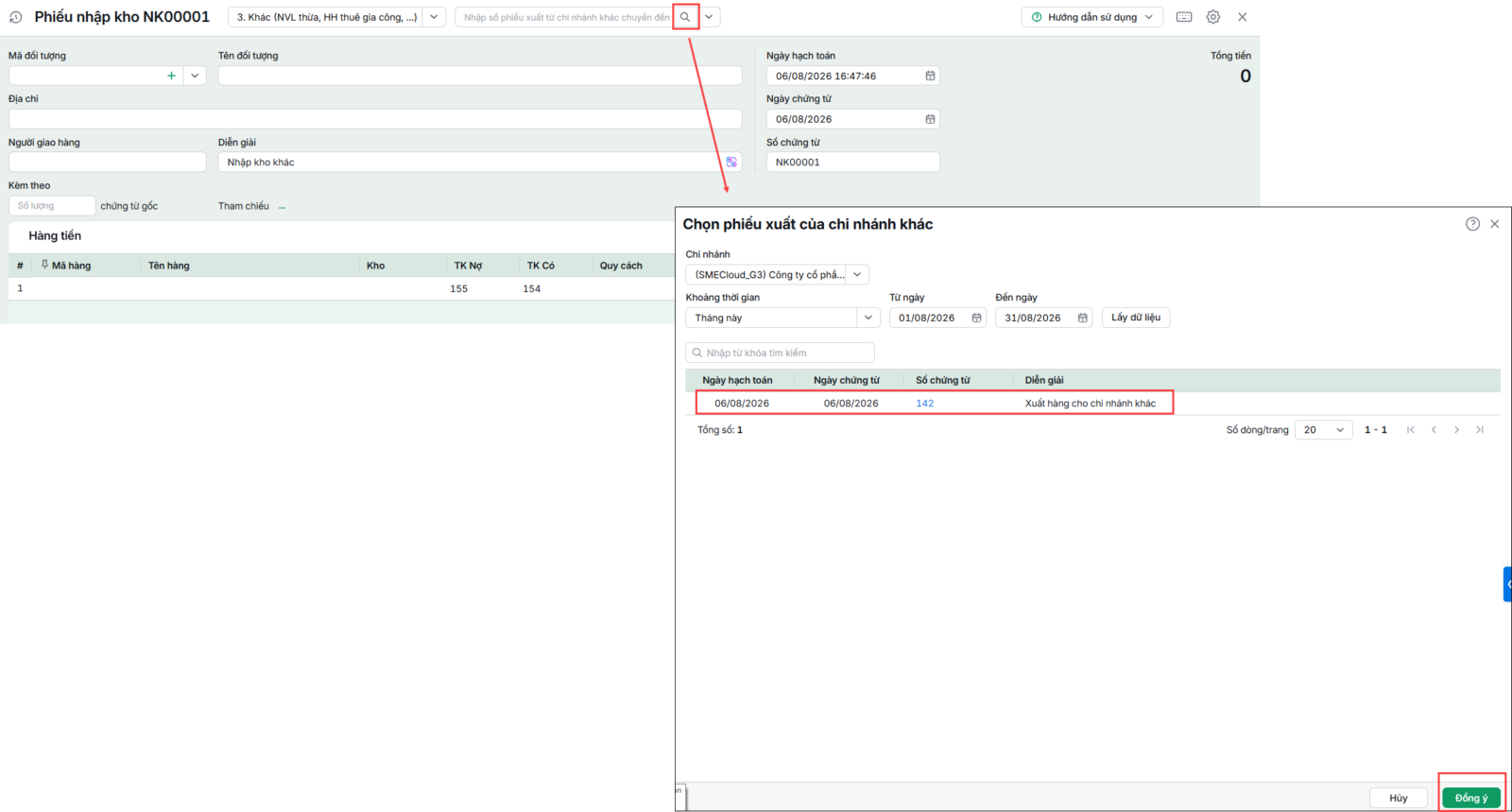Open voucher number link 142
The height and width of the screenshot is (812, 1512).
point(924,403)
